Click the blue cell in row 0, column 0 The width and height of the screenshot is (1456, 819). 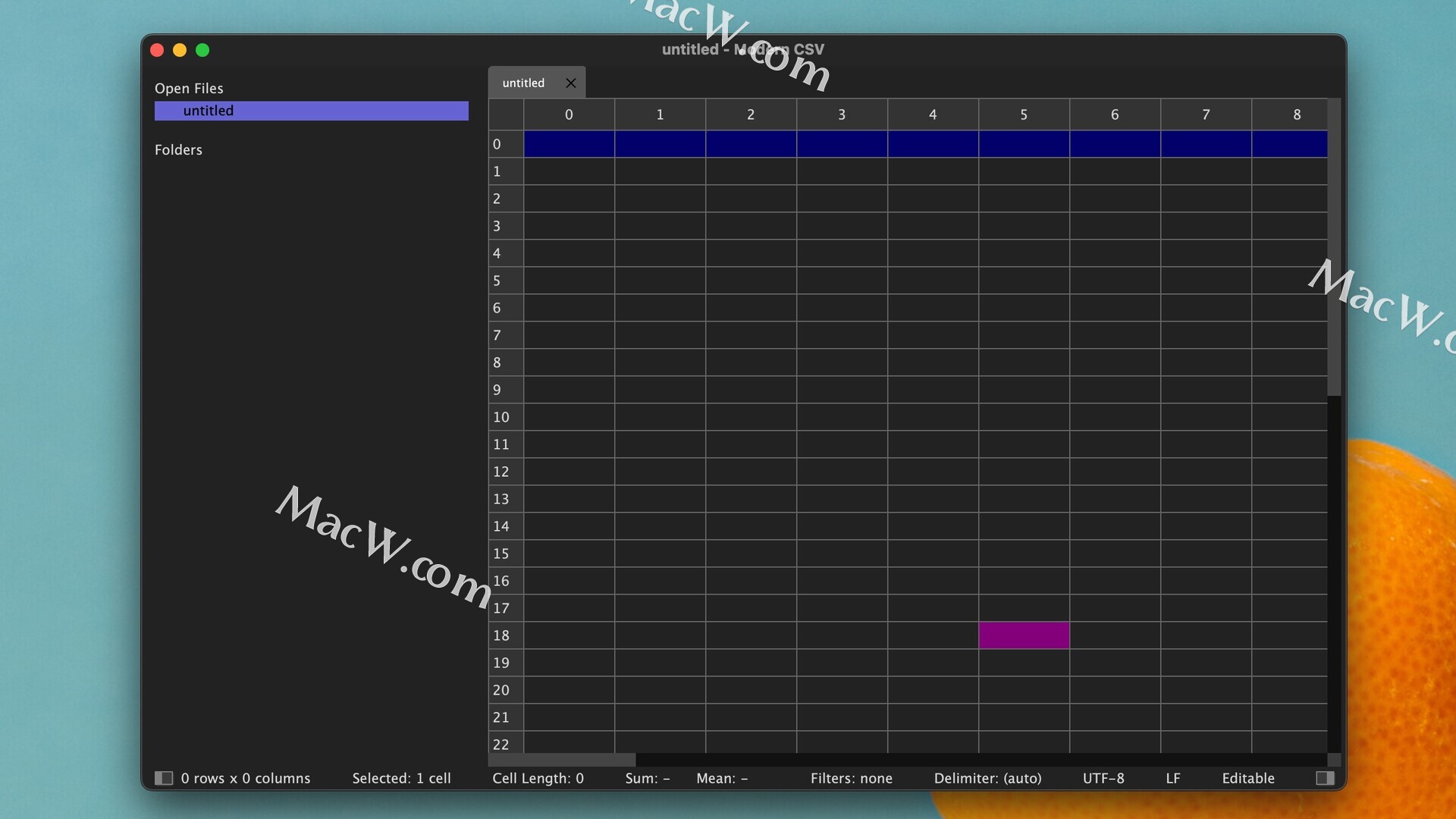click(569, 144)
